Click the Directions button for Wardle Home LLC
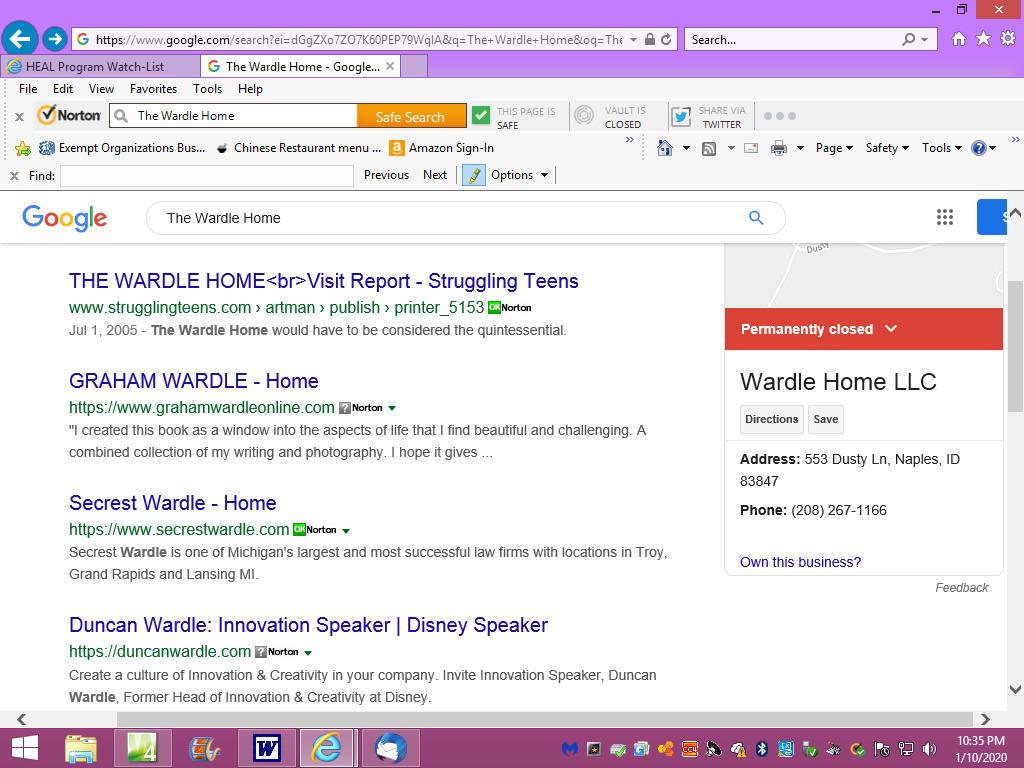This screenshot has height=768, width=1024. tap(771, 419)
